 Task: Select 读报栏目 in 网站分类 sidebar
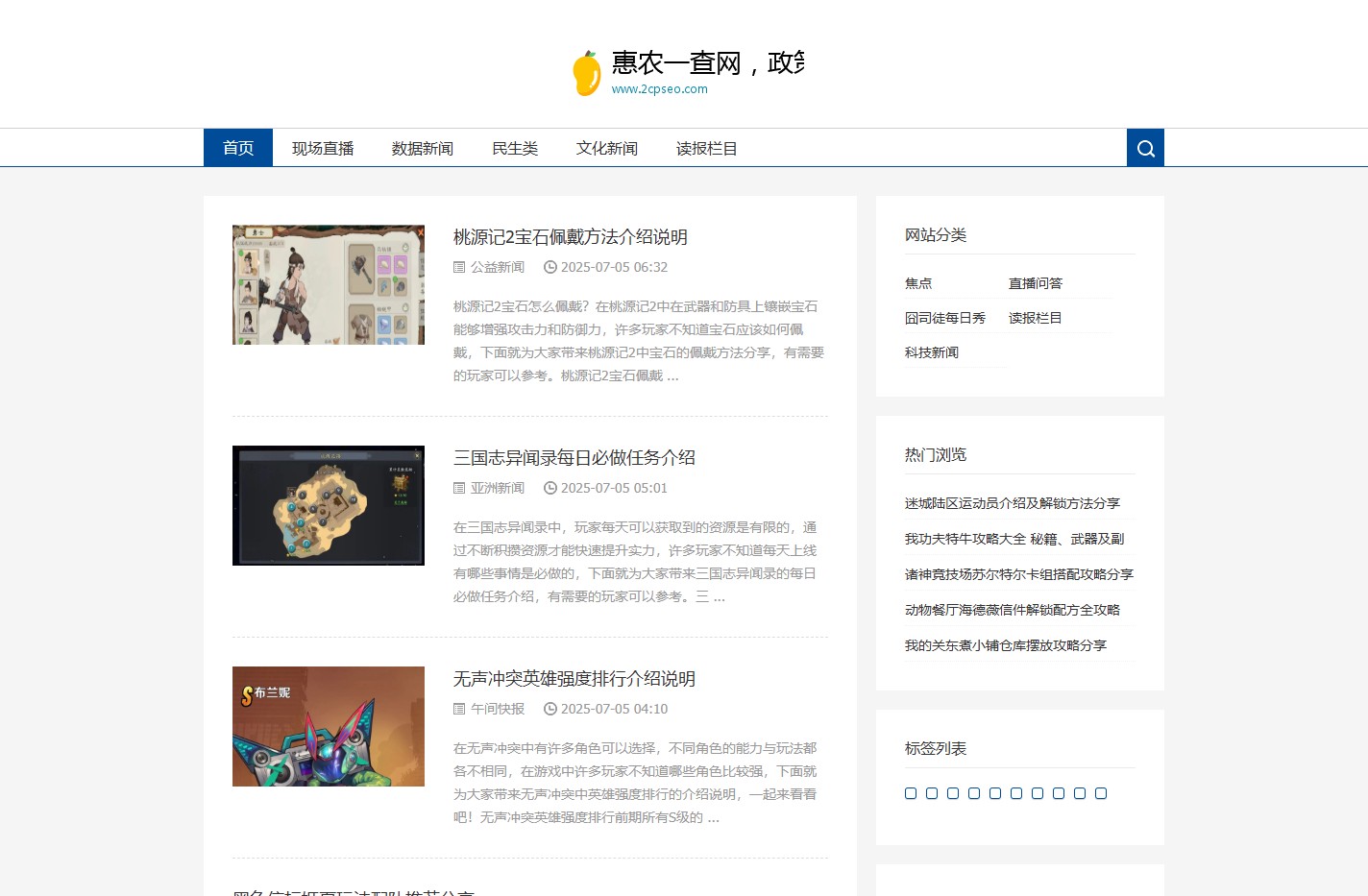(1036, 318)
